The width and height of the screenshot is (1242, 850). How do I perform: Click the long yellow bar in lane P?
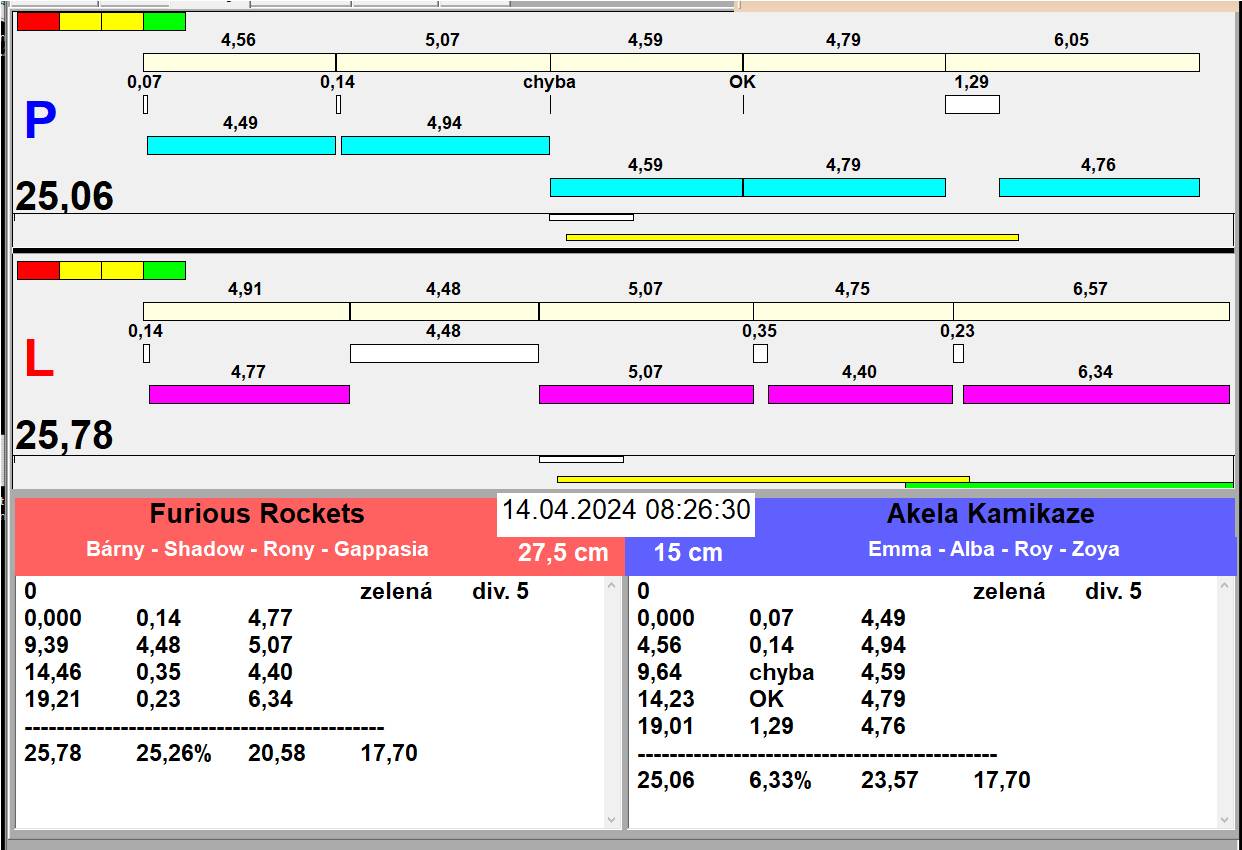coord(792,237)
